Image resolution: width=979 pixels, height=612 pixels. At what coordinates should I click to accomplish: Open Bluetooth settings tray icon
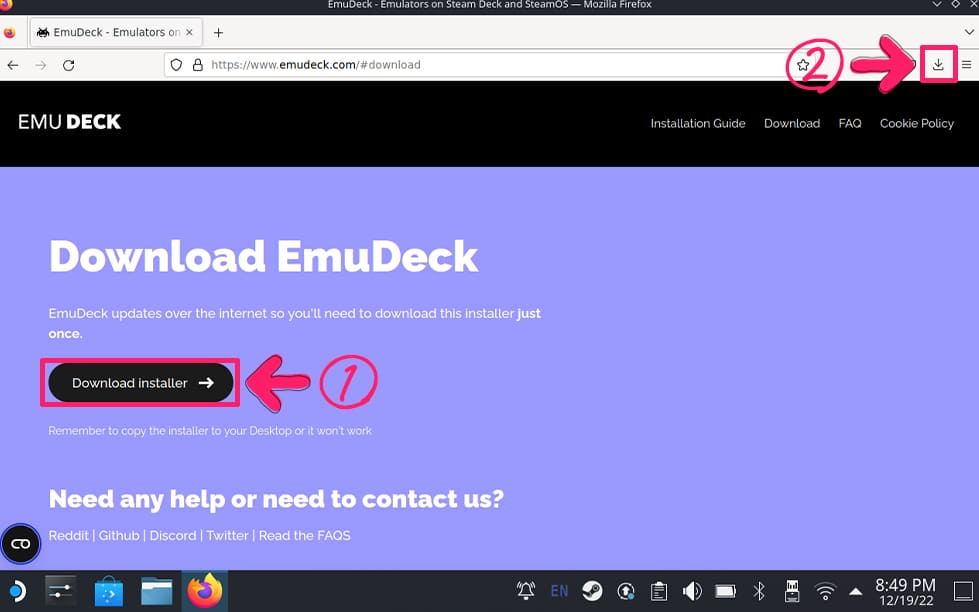click(x=759, y=591)
